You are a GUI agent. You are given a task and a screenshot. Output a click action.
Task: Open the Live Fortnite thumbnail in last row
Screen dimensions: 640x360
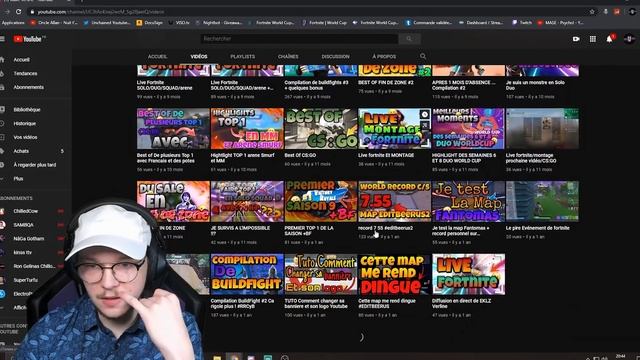point(468,274)
